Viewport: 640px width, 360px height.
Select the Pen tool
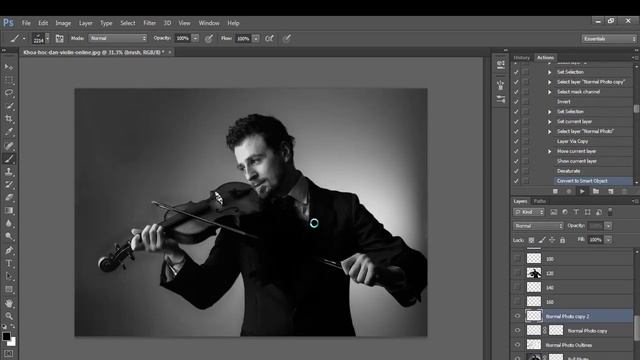coord(9,250)
